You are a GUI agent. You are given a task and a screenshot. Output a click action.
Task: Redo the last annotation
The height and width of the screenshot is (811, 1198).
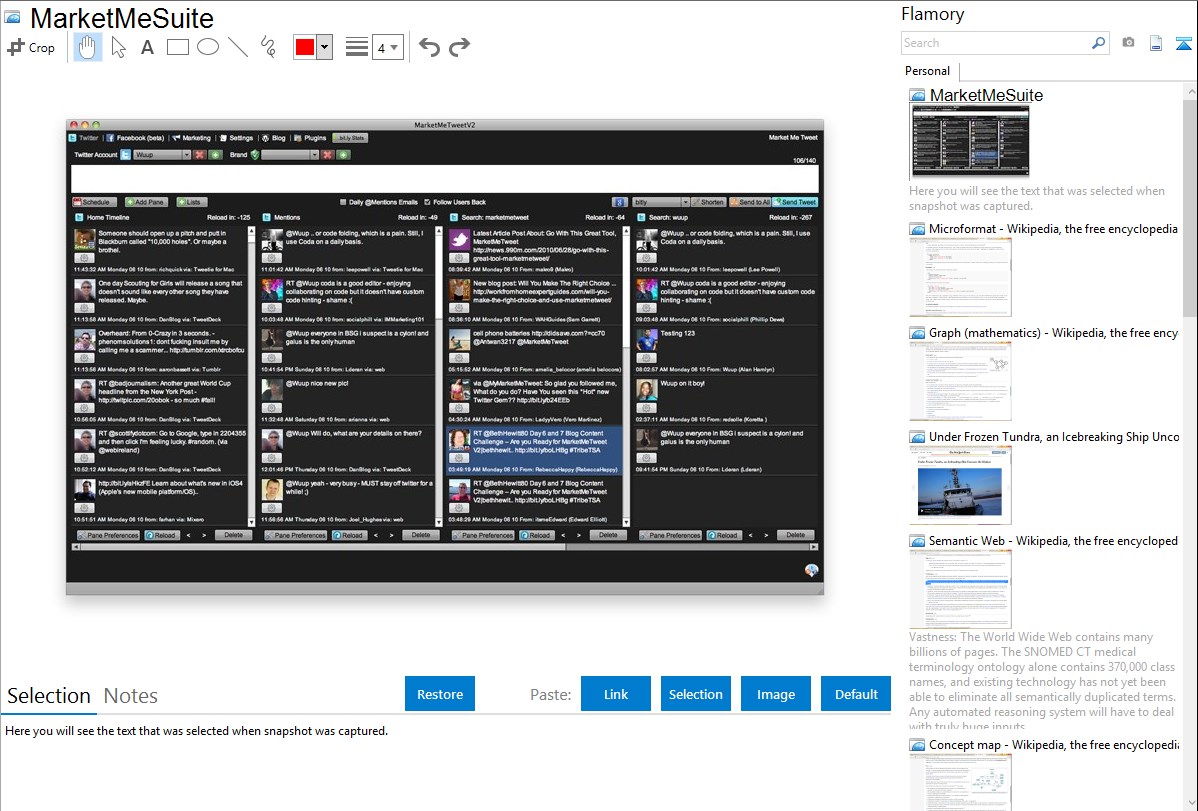pyautogui.click(x=459, y=47)
